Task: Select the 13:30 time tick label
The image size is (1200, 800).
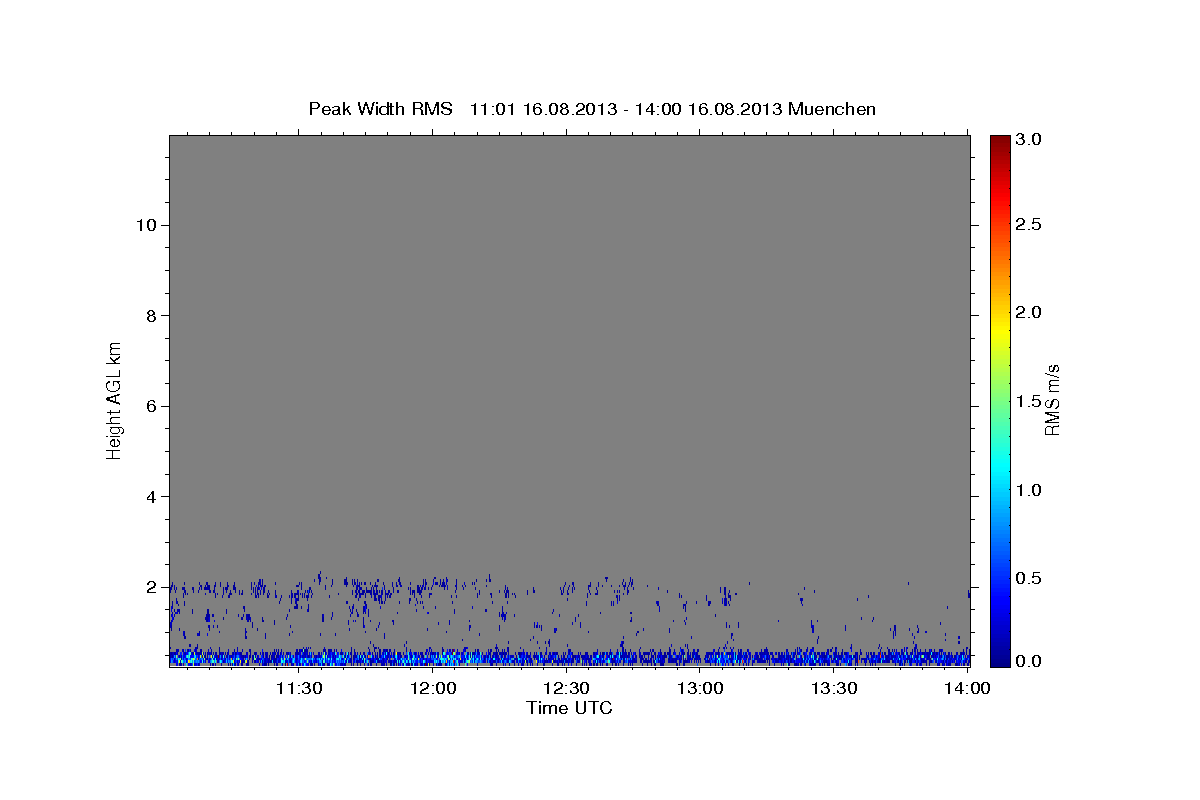Action: [834, 688]
